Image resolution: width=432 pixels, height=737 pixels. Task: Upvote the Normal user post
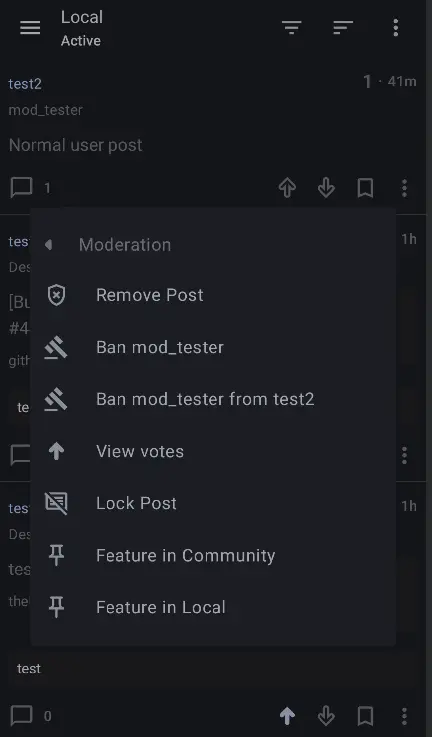click(287, 188)
